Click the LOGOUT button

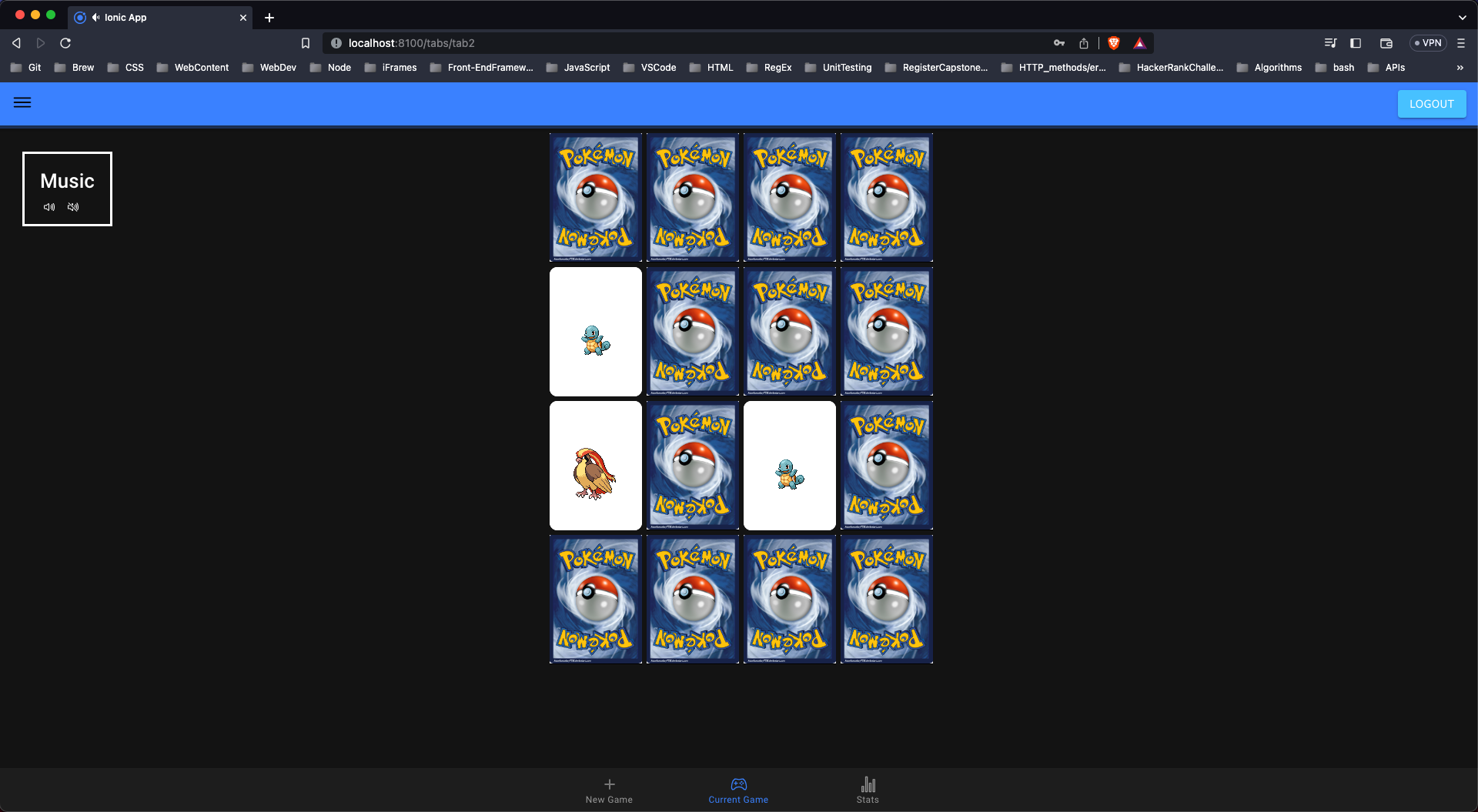(x=1431, y=104)
